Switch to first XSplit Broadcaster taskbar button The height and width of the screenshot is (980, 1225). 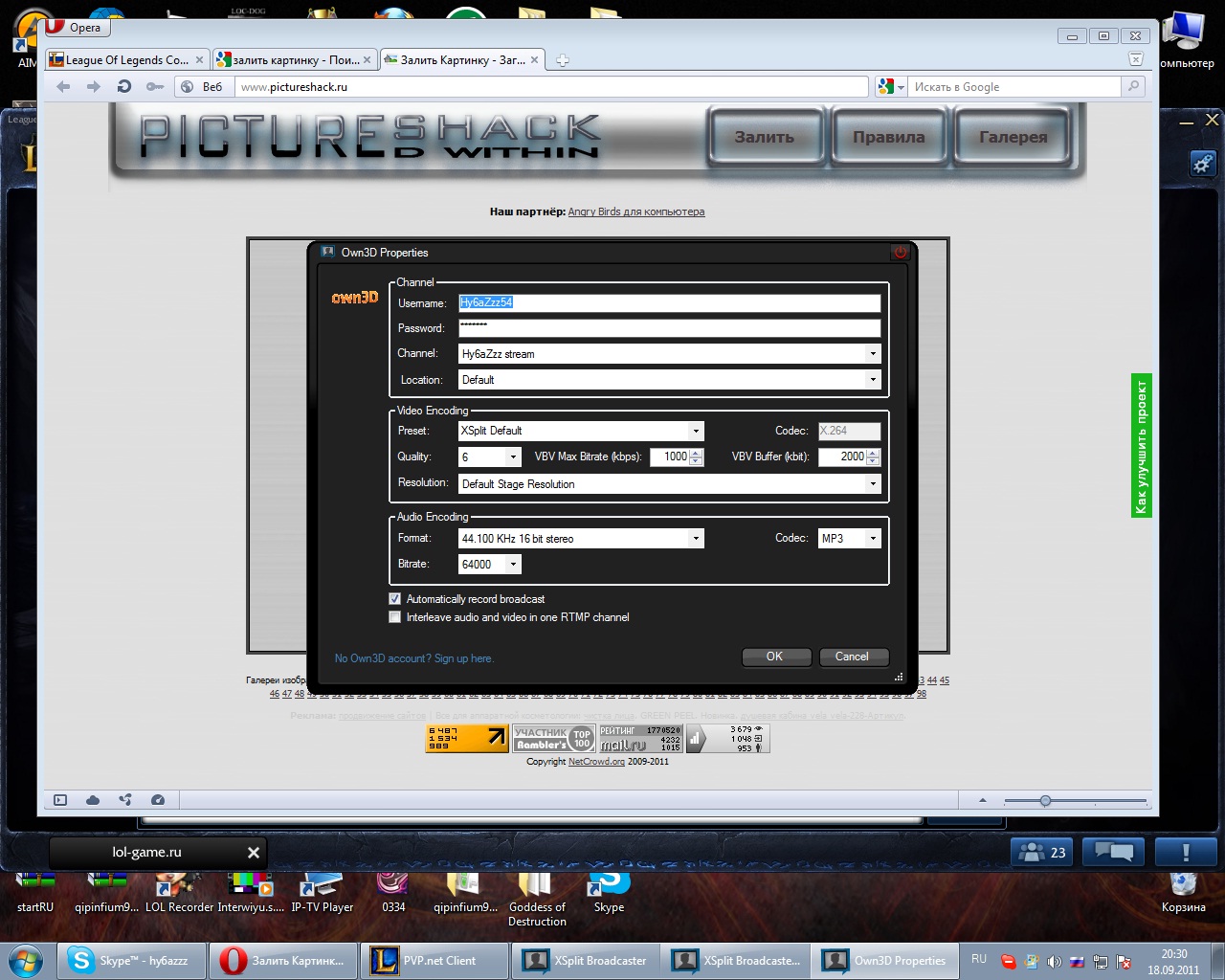point(586,961)
